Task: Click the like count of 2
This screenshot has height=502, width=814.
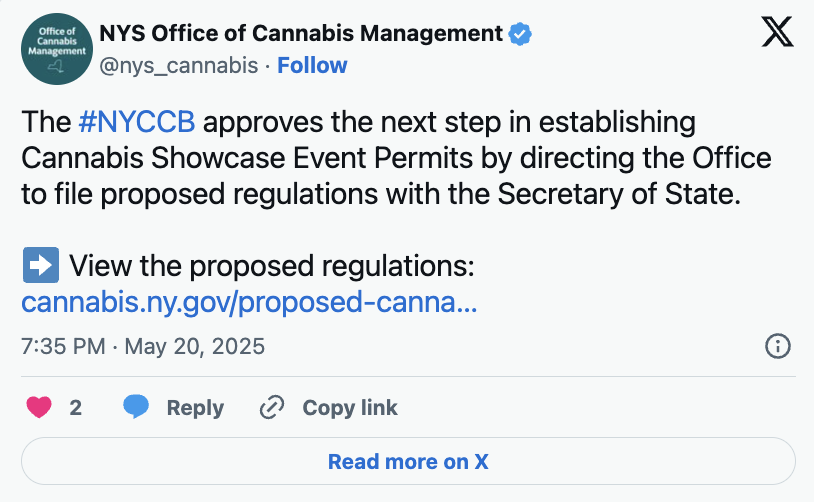Action: 76,408
